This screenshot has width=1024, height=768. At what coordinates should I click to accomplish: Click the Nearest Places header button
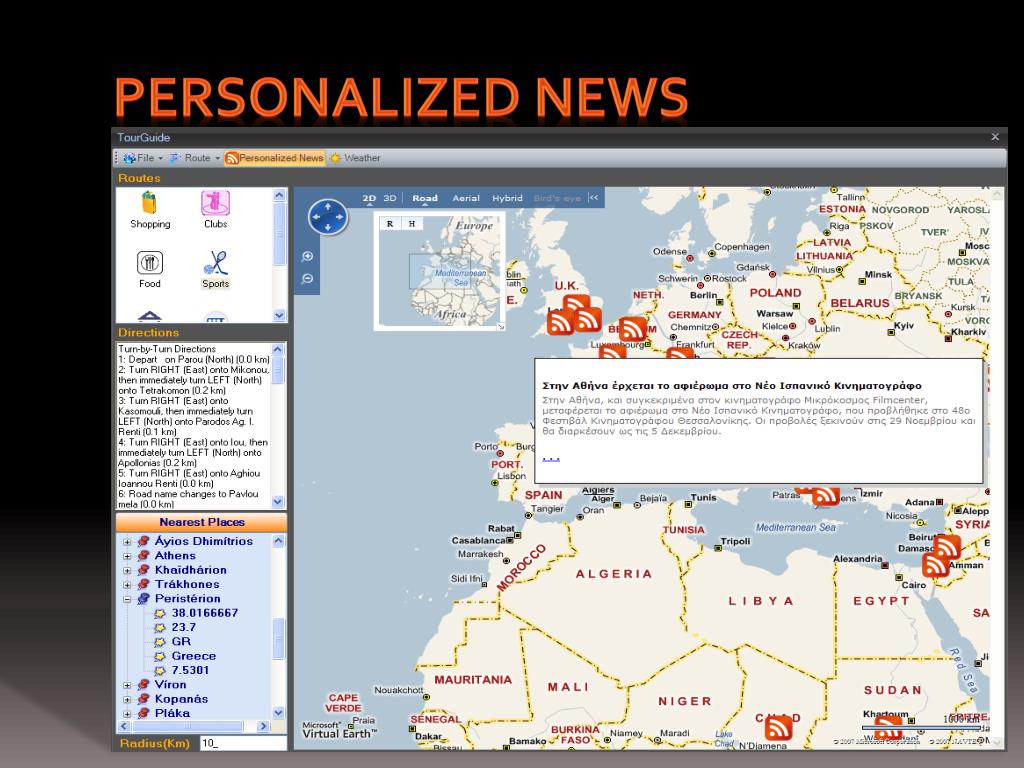click(x=201, y=522)
